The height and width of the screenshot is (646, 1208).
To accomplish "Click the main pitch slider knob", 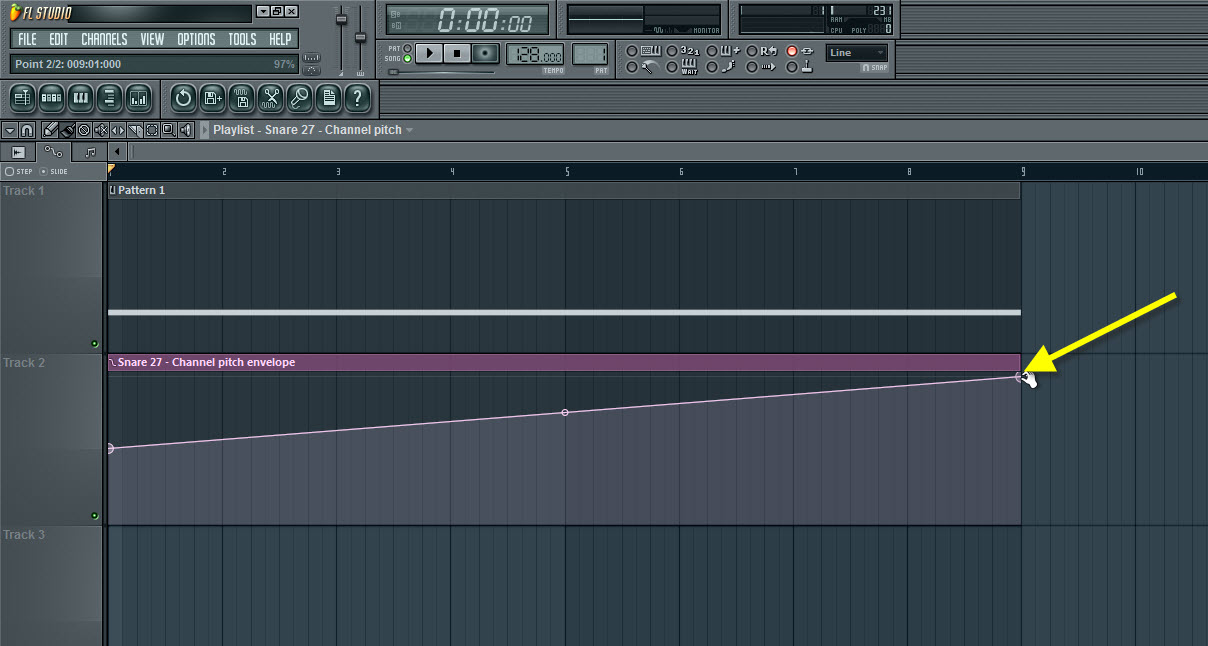I will coord(361,38).
